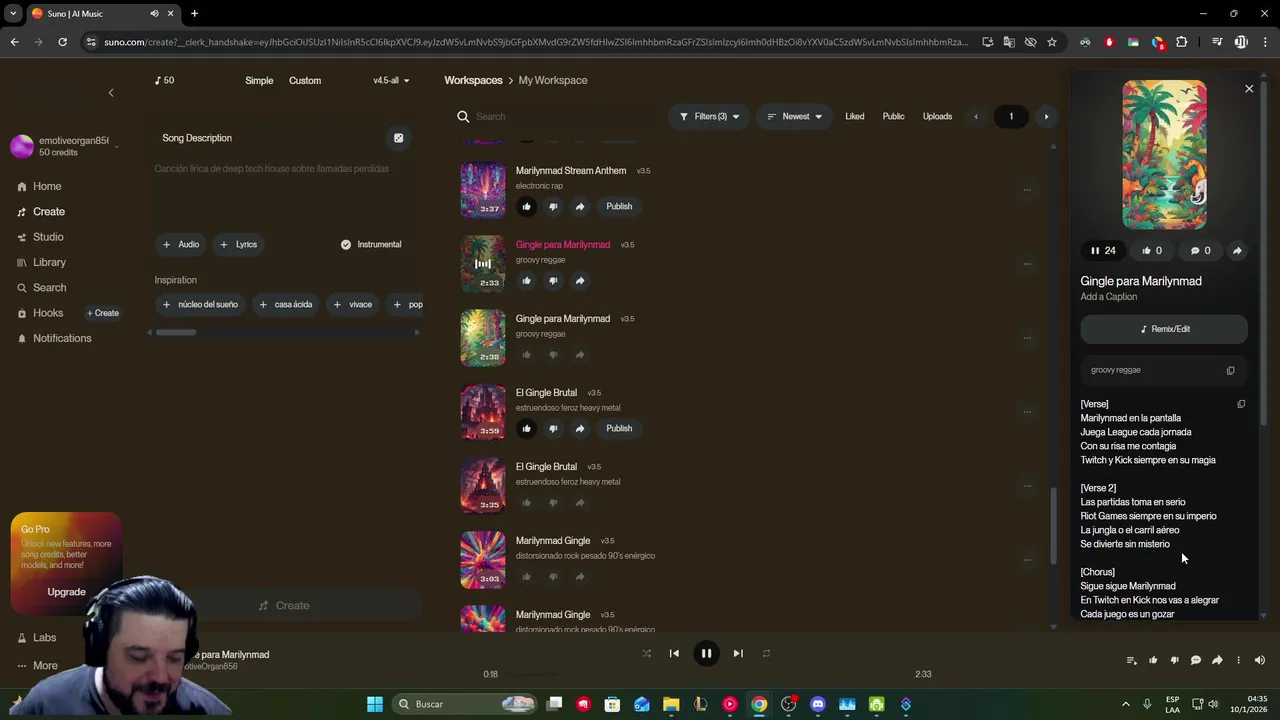
Task: Open thumbnail of Gingle para Marilynmad 2:38
Action: 483,338
